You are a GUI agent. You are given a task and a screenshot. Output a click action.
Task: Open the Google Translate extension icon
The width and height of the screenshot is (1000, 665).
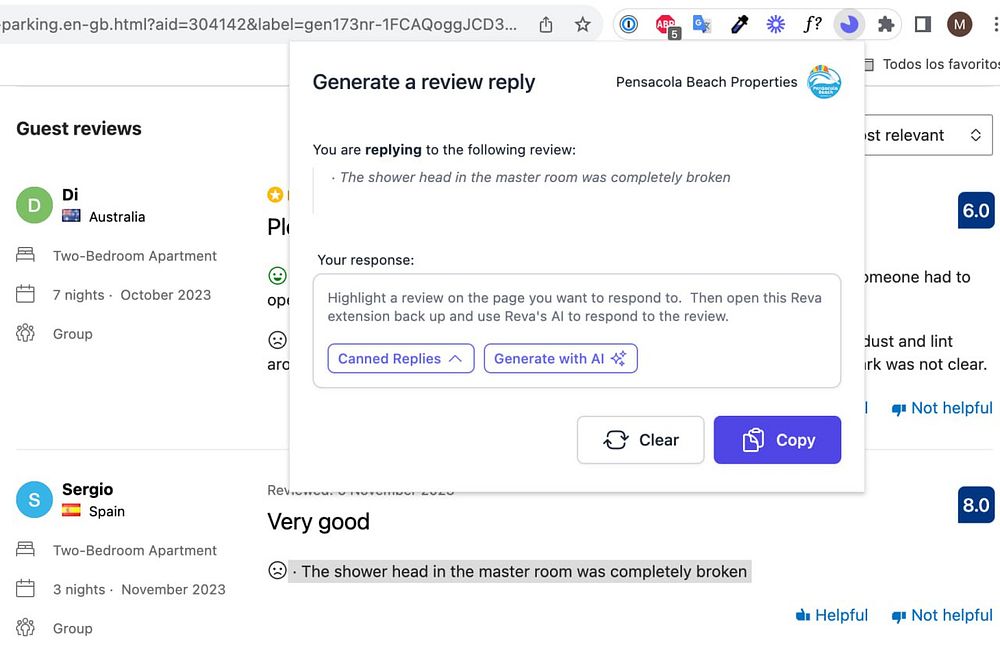pyautogui.click(x=702, y=25)
